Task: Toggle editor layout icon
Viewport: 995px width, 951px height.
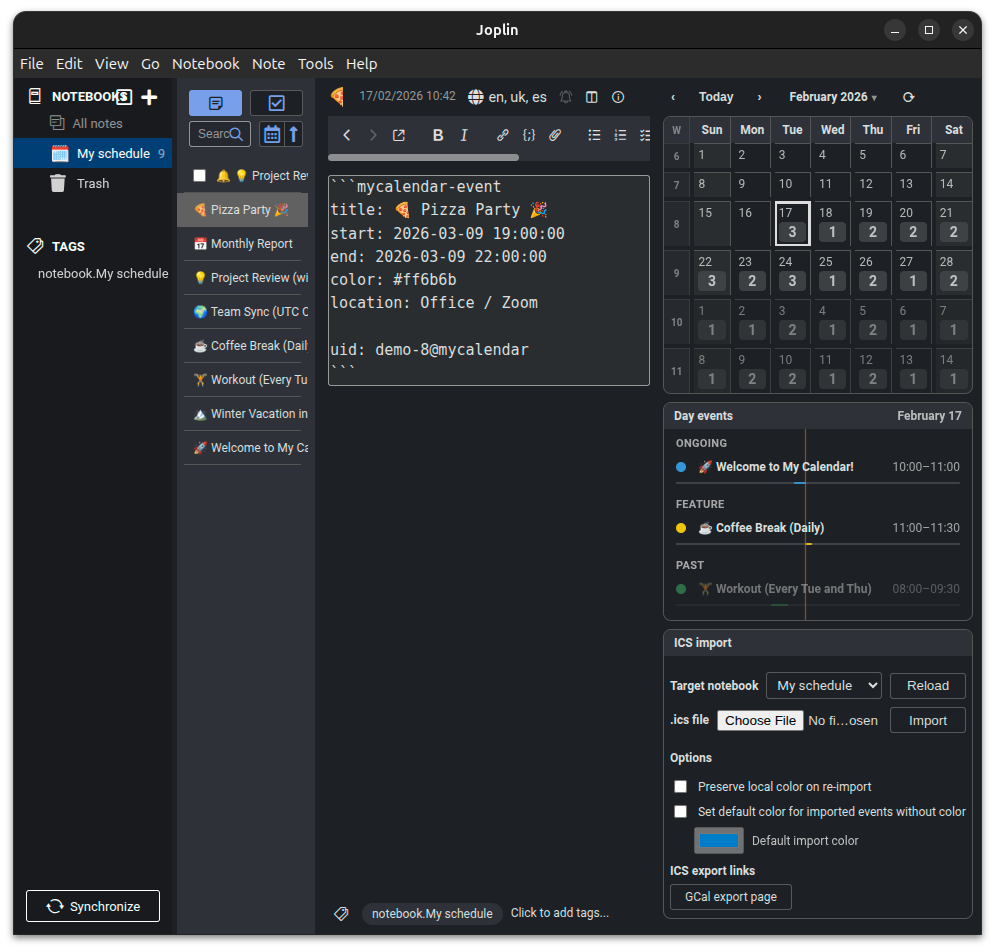Action: (x=591, y=97)
